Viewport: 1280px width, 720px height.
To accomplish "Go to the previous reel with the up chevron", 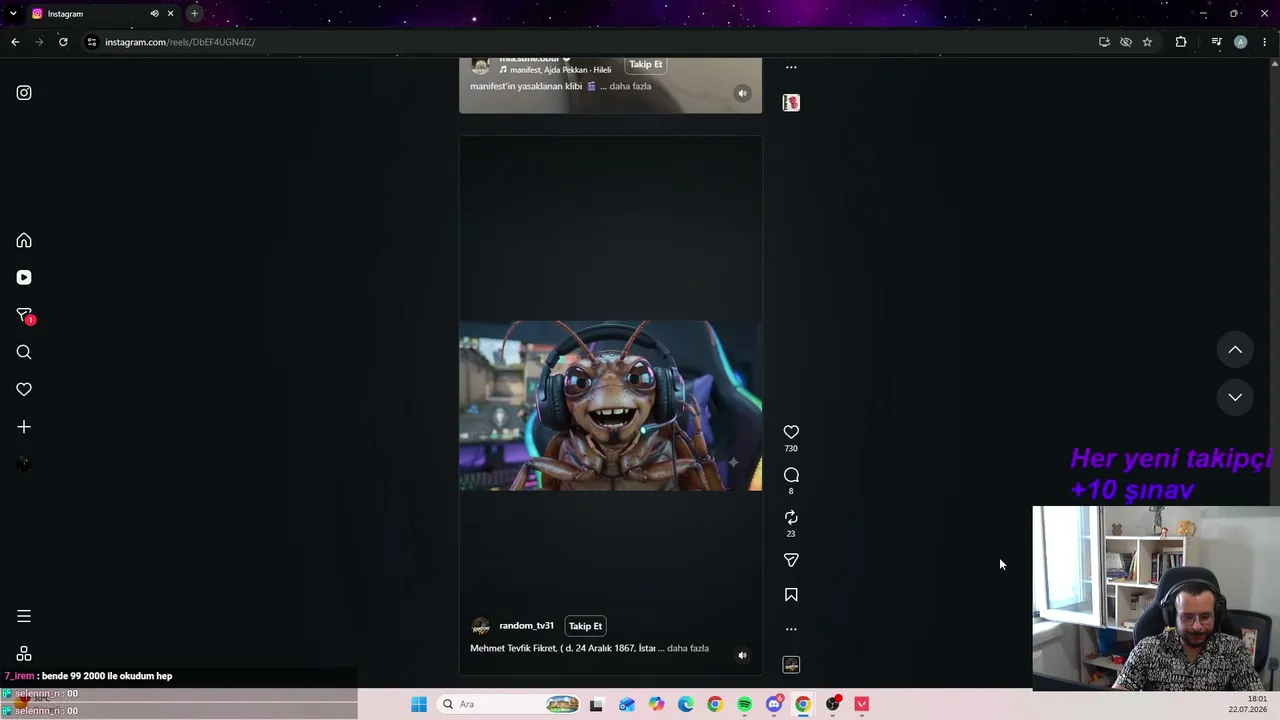I will click(x=1235, y=350).
